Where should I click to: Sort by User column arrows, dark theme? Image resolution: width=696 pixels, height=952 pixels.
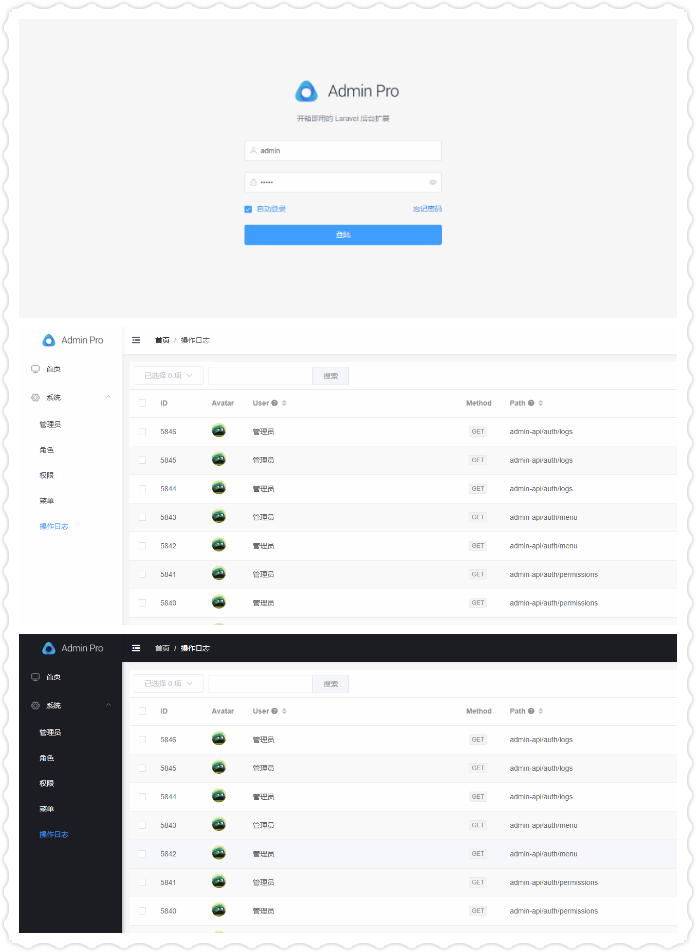tap(284, 711)
